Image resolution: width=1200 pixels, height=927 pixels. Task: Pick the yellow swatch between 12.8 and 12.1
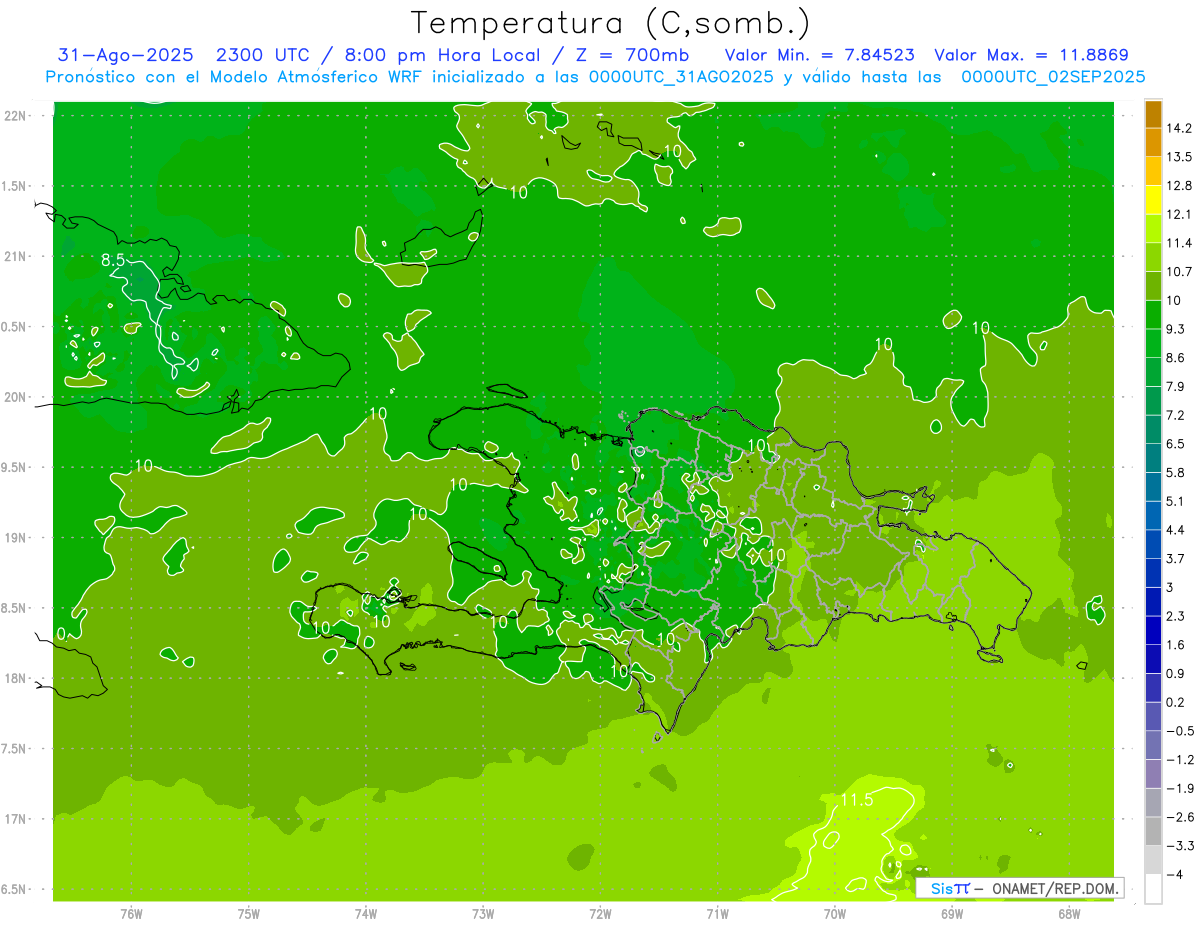click(1153, 200)
